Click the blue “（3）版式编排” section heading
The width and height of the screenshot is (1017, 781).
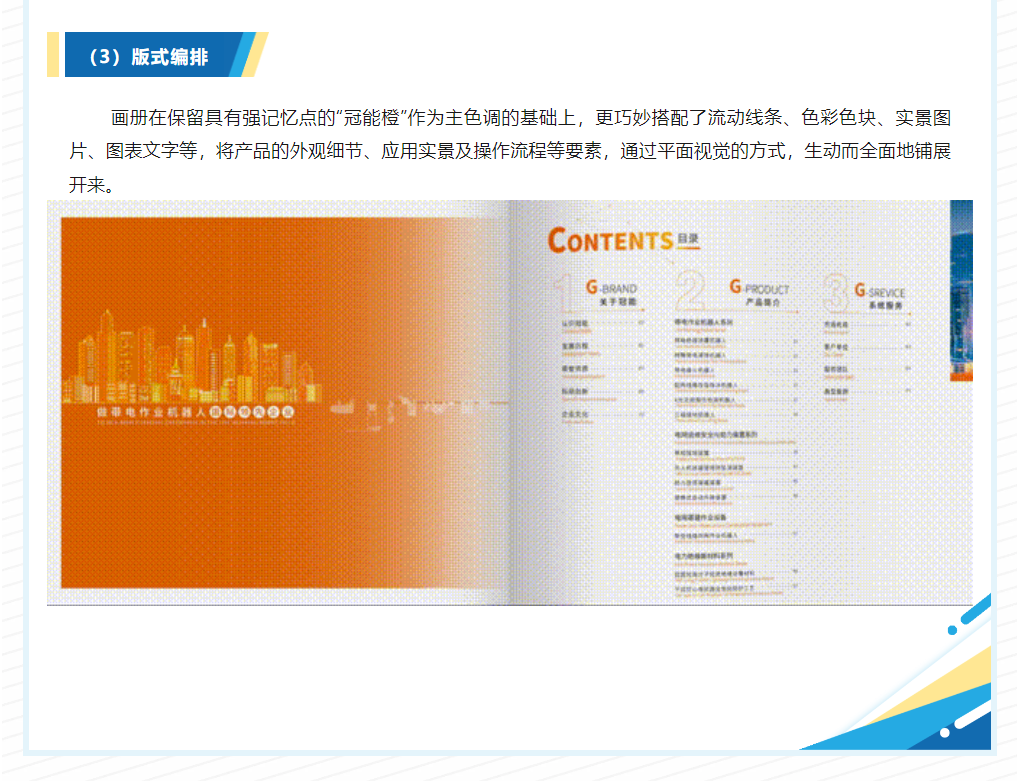point(148,56)
